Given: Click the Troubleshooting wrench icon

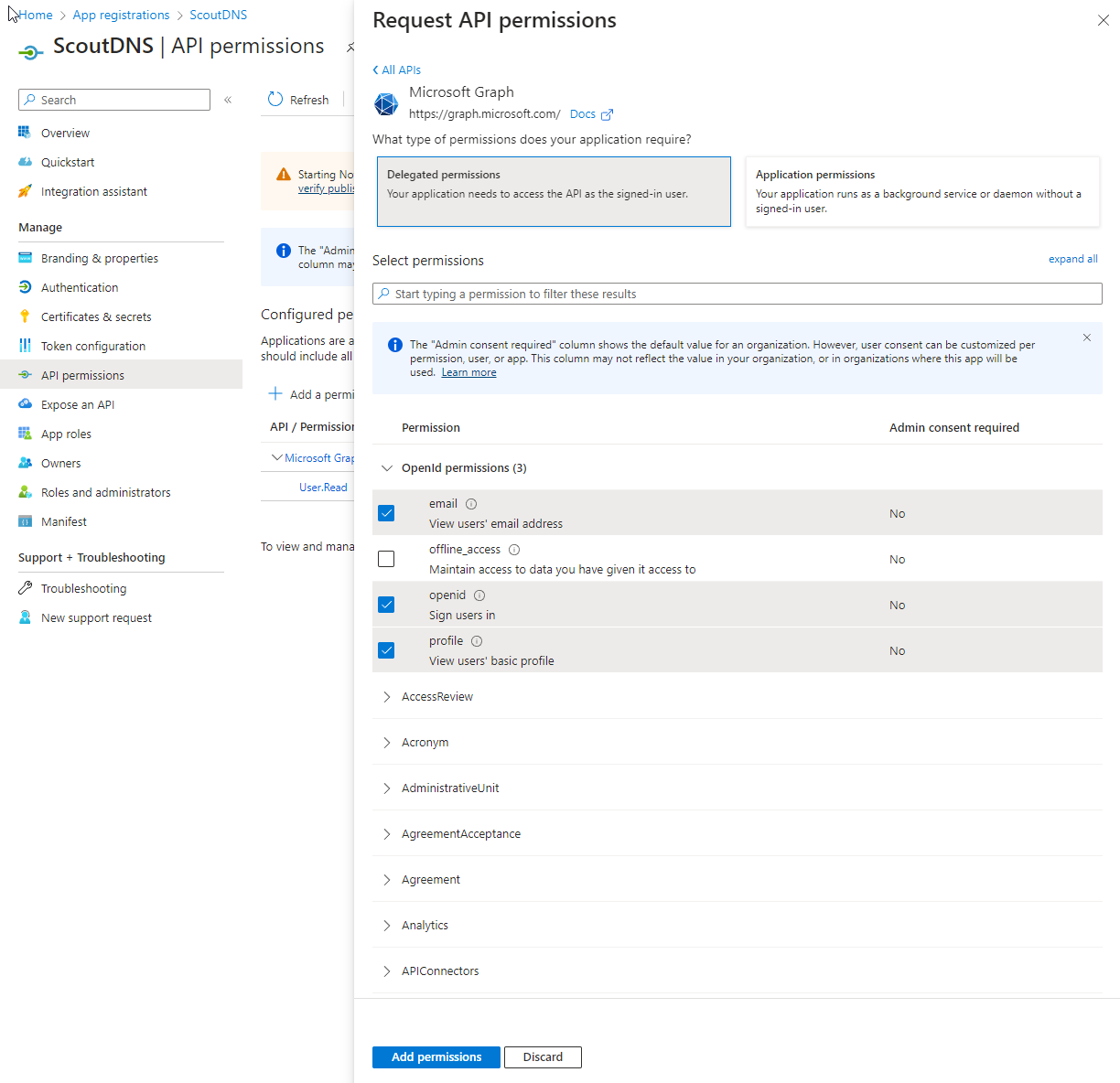Looking at the screenshot, I should (25, 588).
